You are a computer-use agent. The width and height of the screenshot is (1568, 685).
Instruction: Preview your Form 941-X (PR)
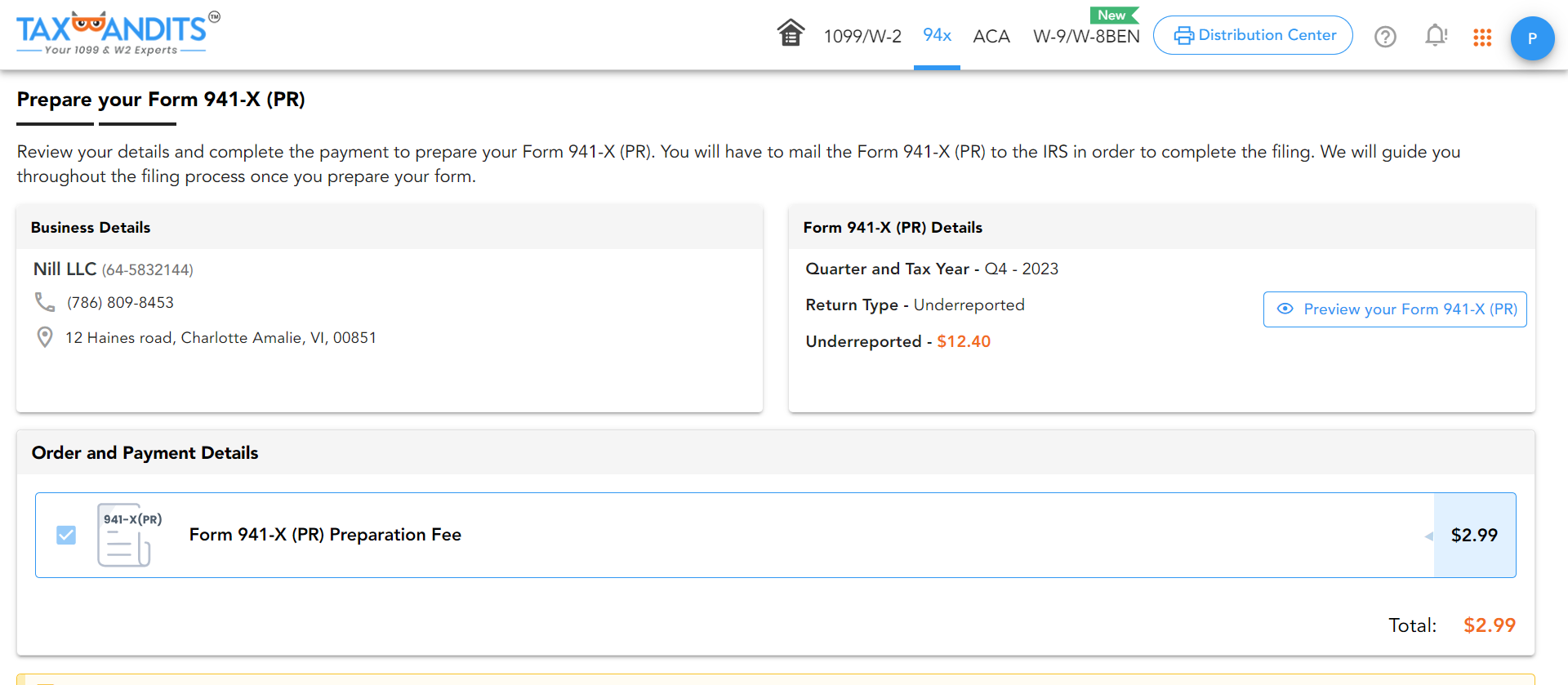point(1395,309)
